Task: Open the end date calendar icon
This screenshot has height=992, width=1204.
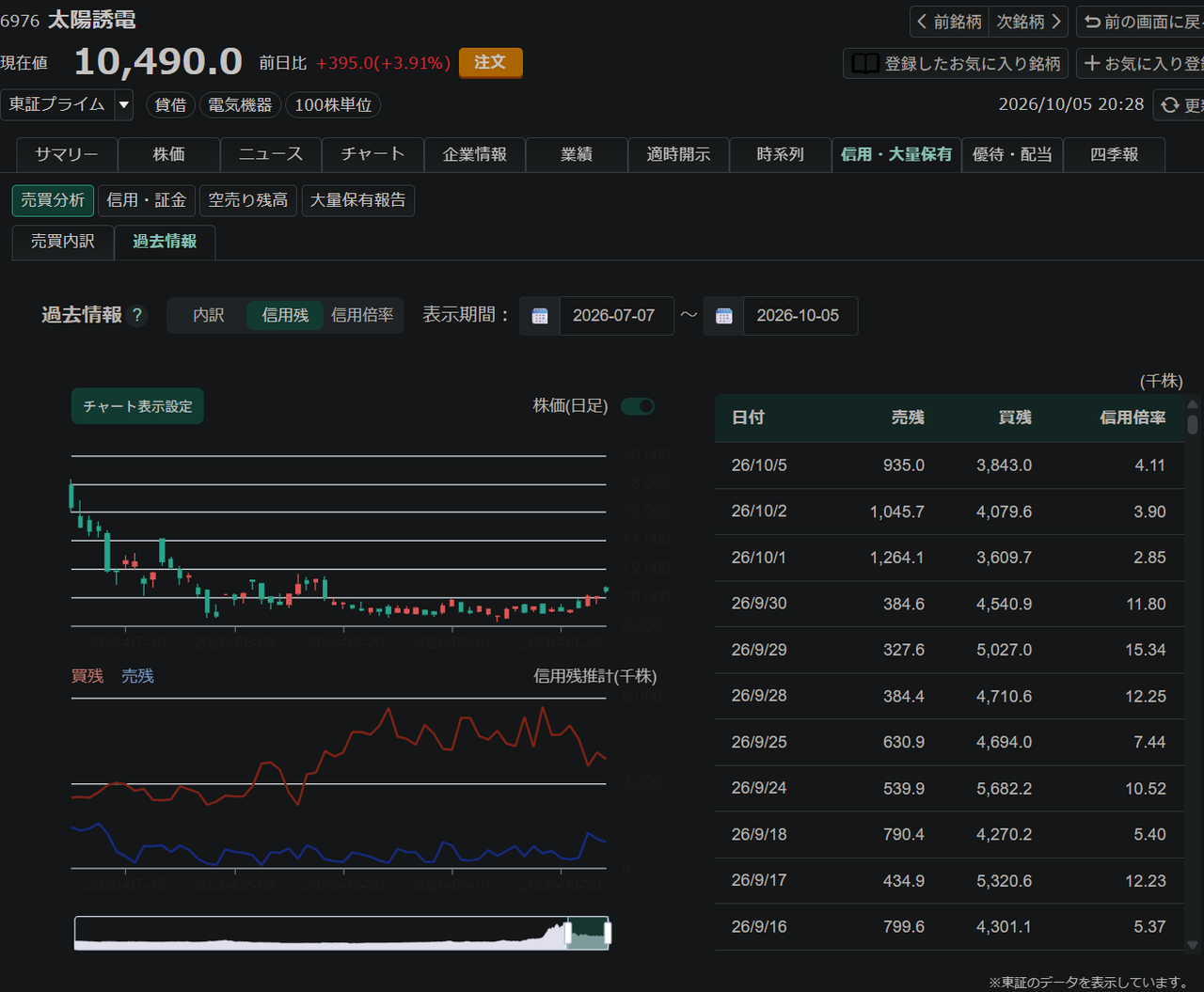Action: pyautogui.click(x=723, y=316)
